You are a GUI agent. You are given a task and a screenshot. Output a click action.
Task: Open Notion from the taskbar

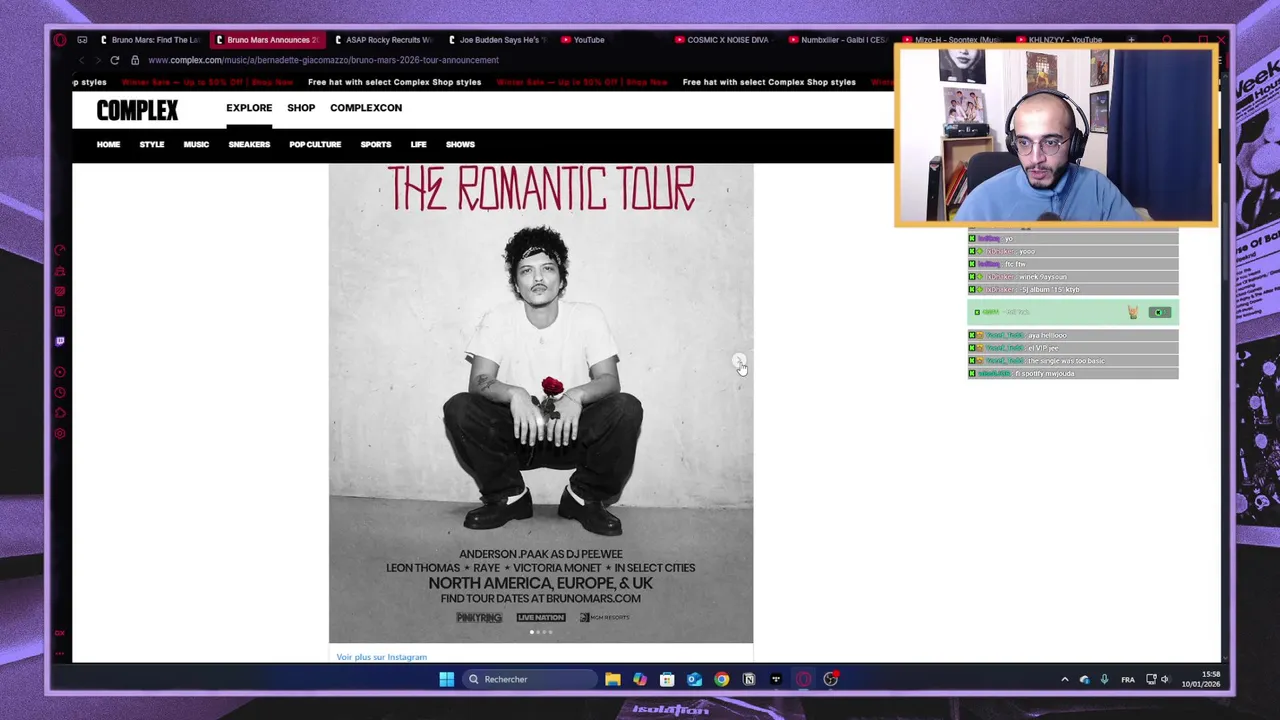(x=749, y=679)
